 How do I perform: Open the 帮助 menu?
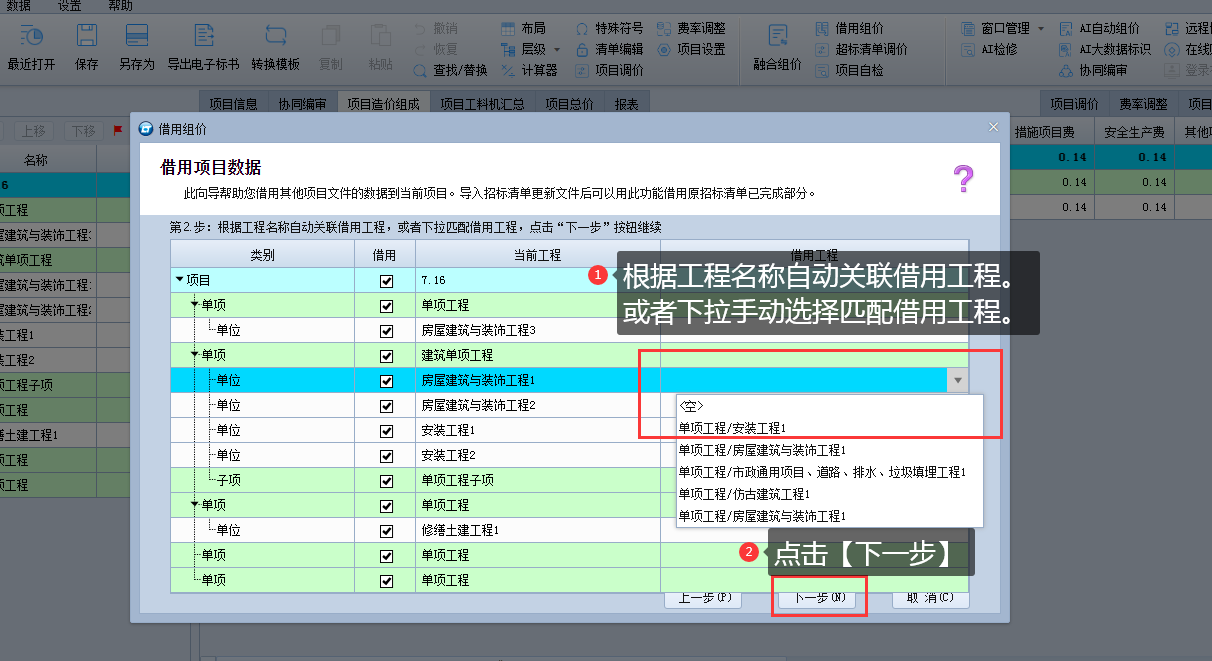click(x=120, y=6)
